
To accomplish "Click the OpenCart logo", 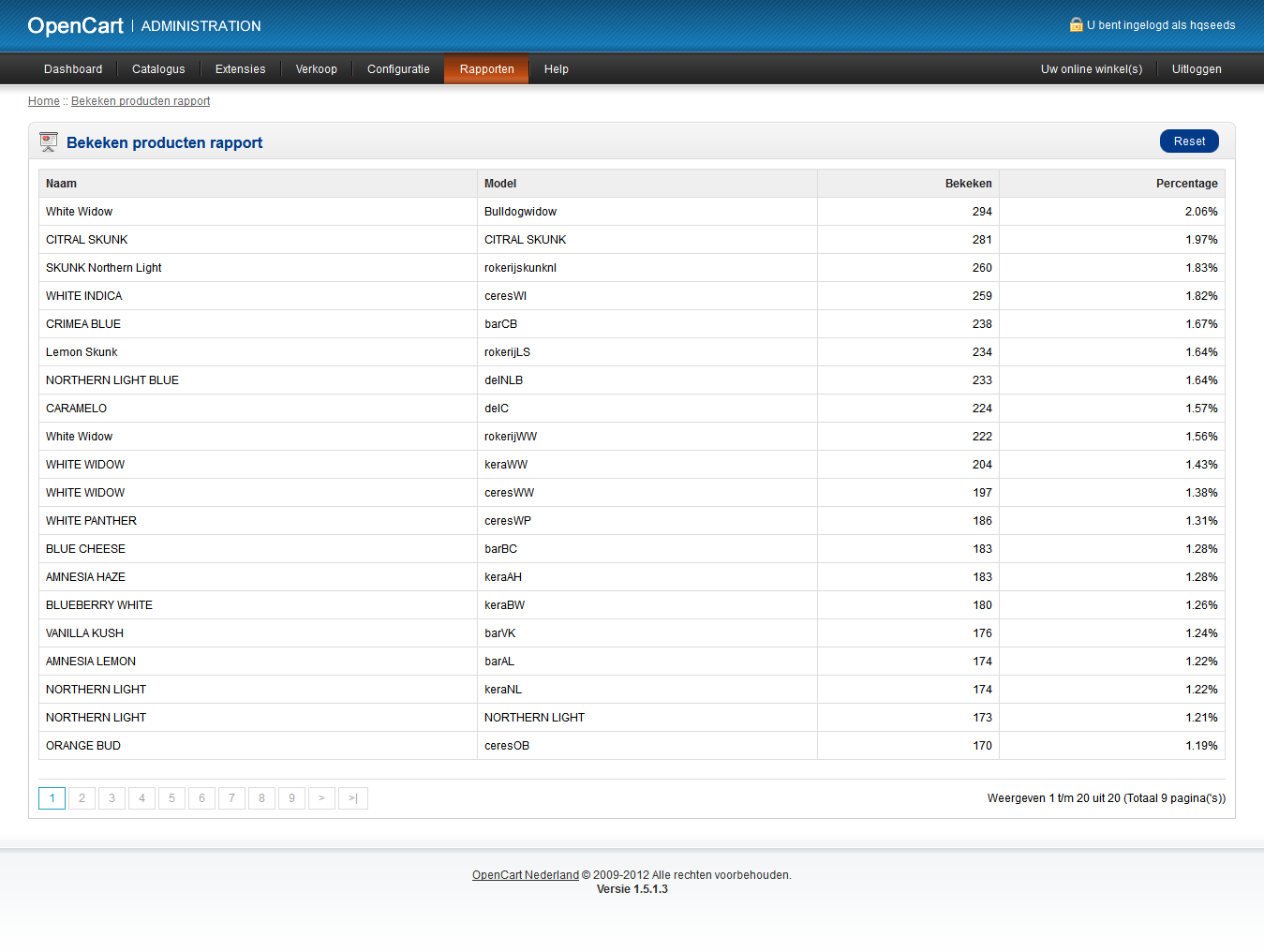I will 75,26.
